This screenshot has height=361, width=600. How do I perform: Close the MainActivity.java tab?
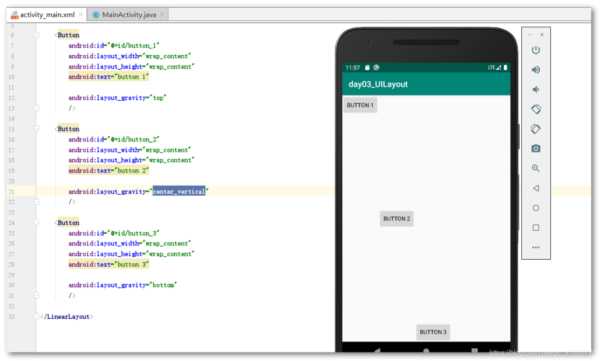162,15
